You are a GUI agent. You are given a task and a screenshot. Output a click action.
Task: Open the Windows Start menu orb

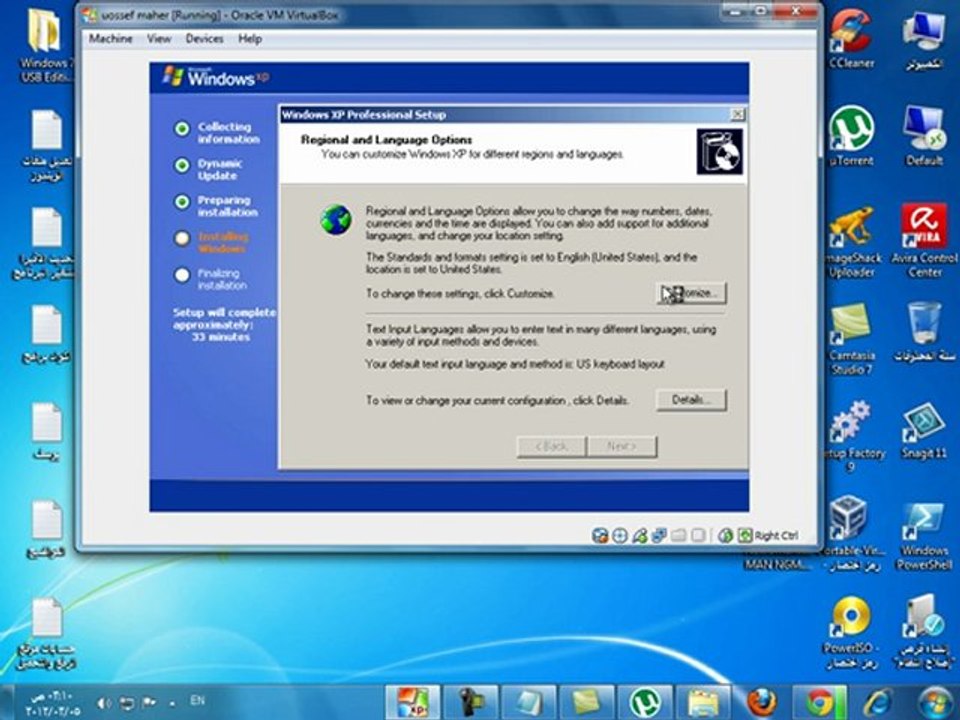936,702
